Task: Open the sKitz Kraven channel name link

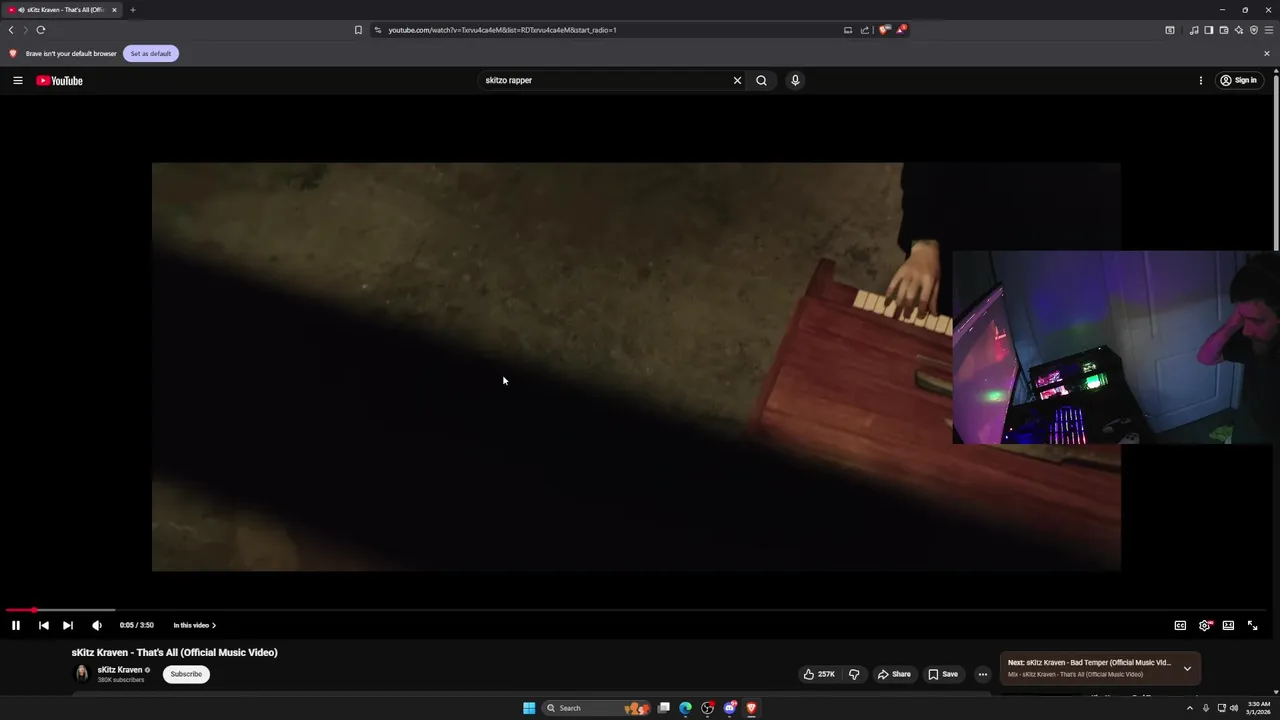Action: point(120,670)
